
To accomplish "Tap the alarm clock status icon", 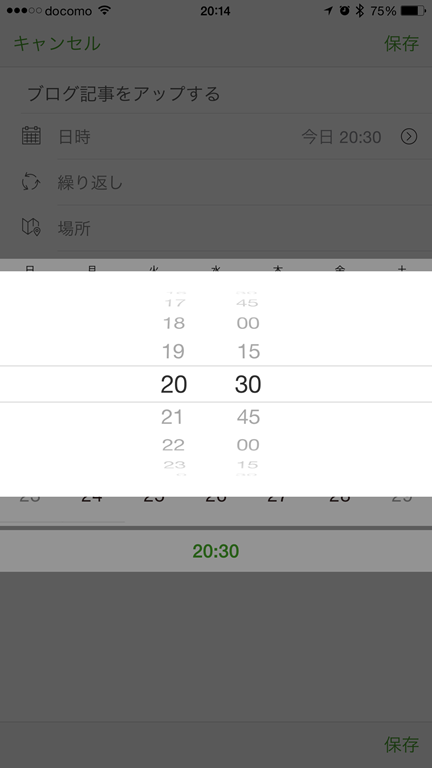I will pos(345,11).
